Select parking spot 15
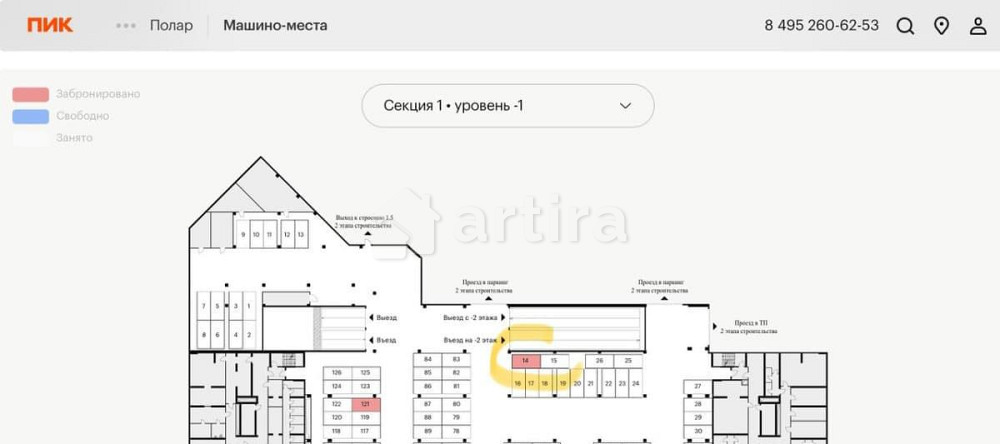Image resolution: width=1000 pixels, height=444 pixels. 554,361
